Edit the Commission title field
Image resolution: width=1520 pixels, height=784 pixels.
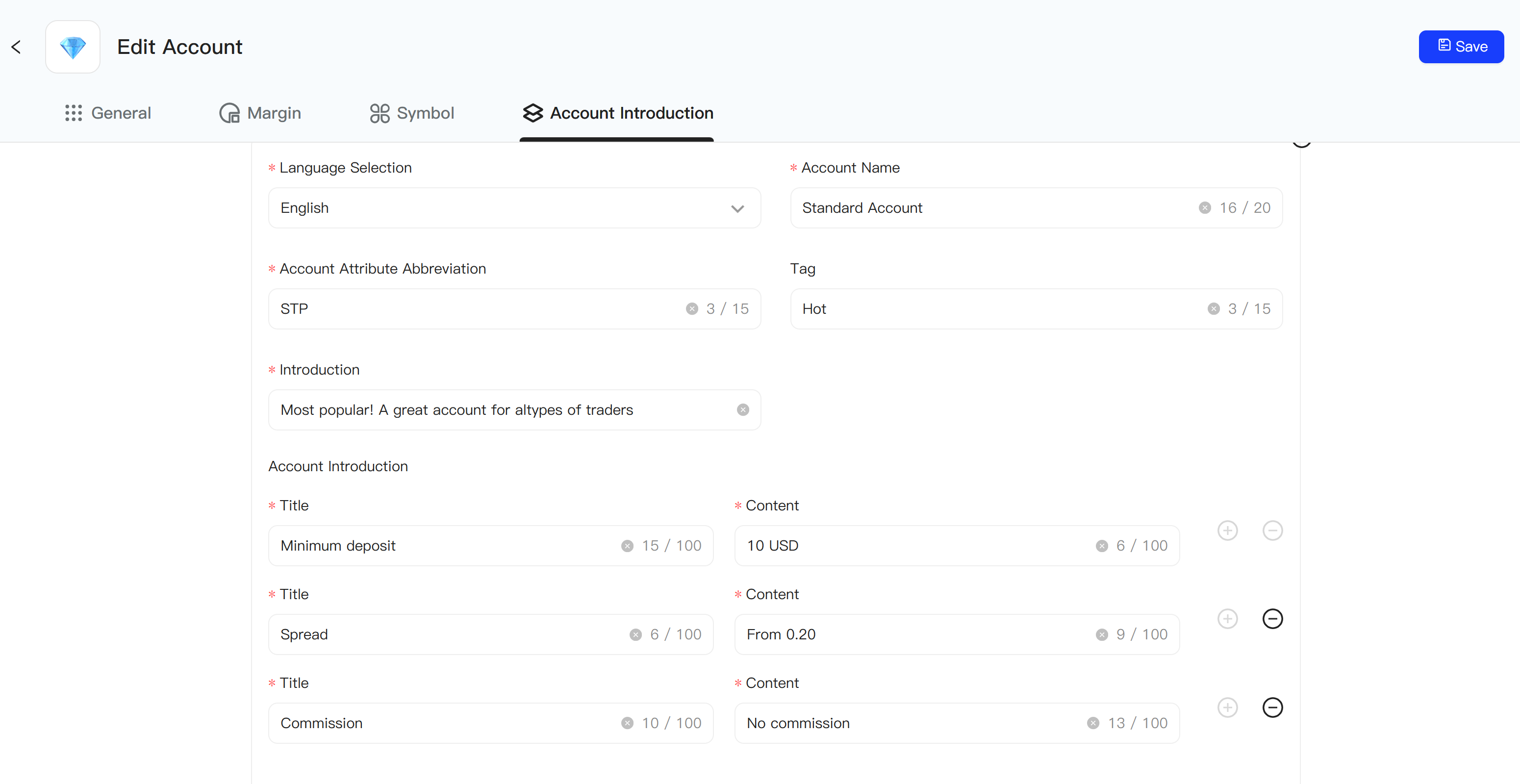click(x=491, y=723)
